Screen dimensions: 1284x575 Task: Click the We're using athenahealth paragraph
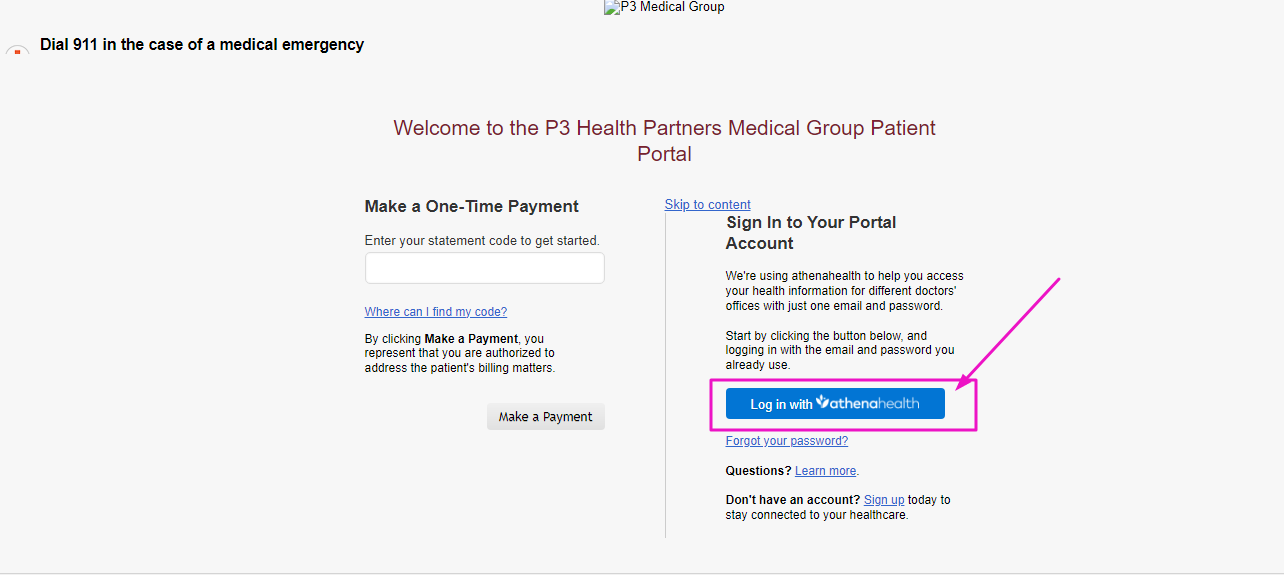pos(845,291)
